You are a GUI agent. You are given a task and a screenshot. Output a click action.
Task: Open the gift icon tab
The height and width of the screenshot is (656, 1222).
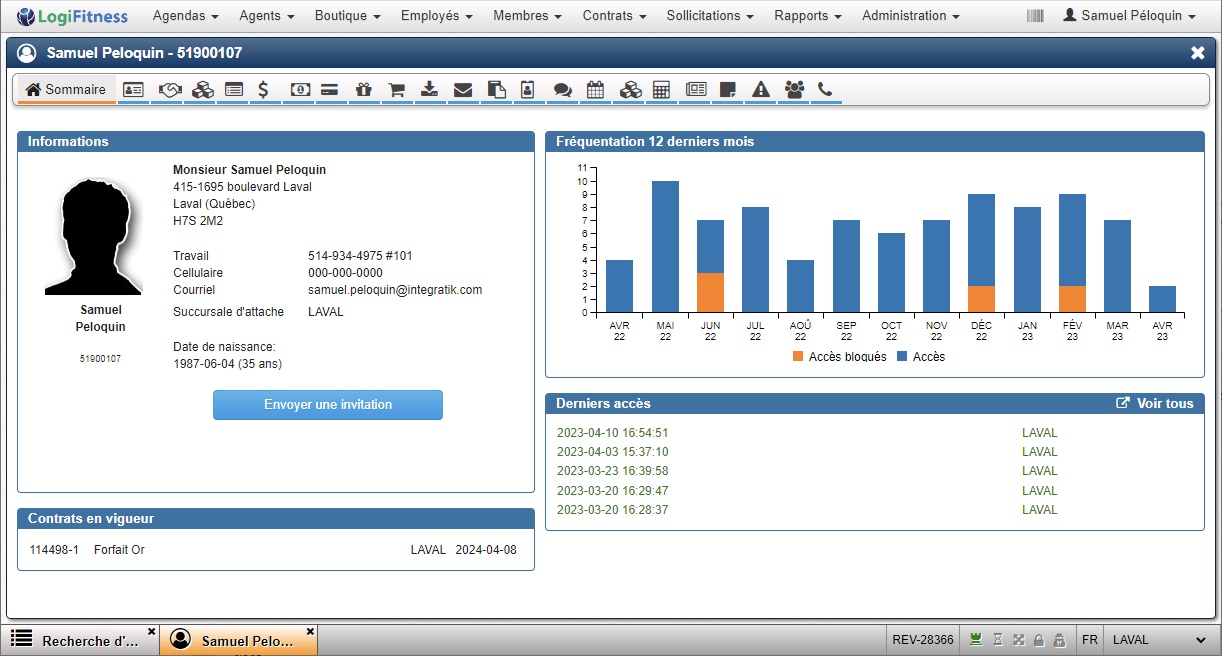362,90
